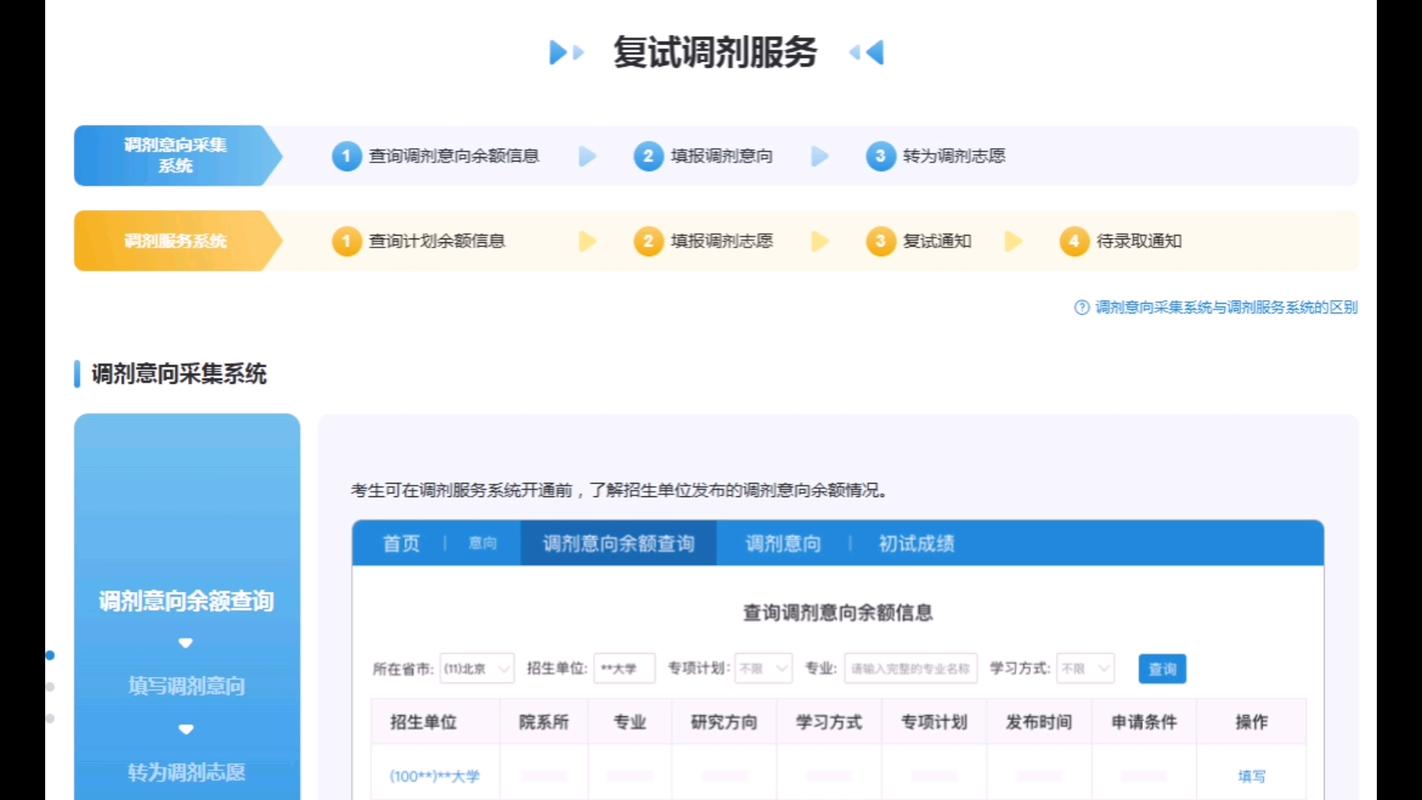Click the 待录取通知 step text
This screenshot has width=1422, height=800.
click(1139, 241)
